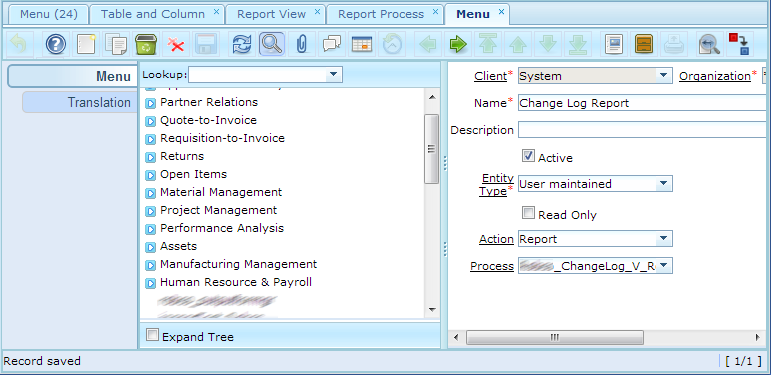Click the Zoom Across magnifier icon

tap(709, 45)
